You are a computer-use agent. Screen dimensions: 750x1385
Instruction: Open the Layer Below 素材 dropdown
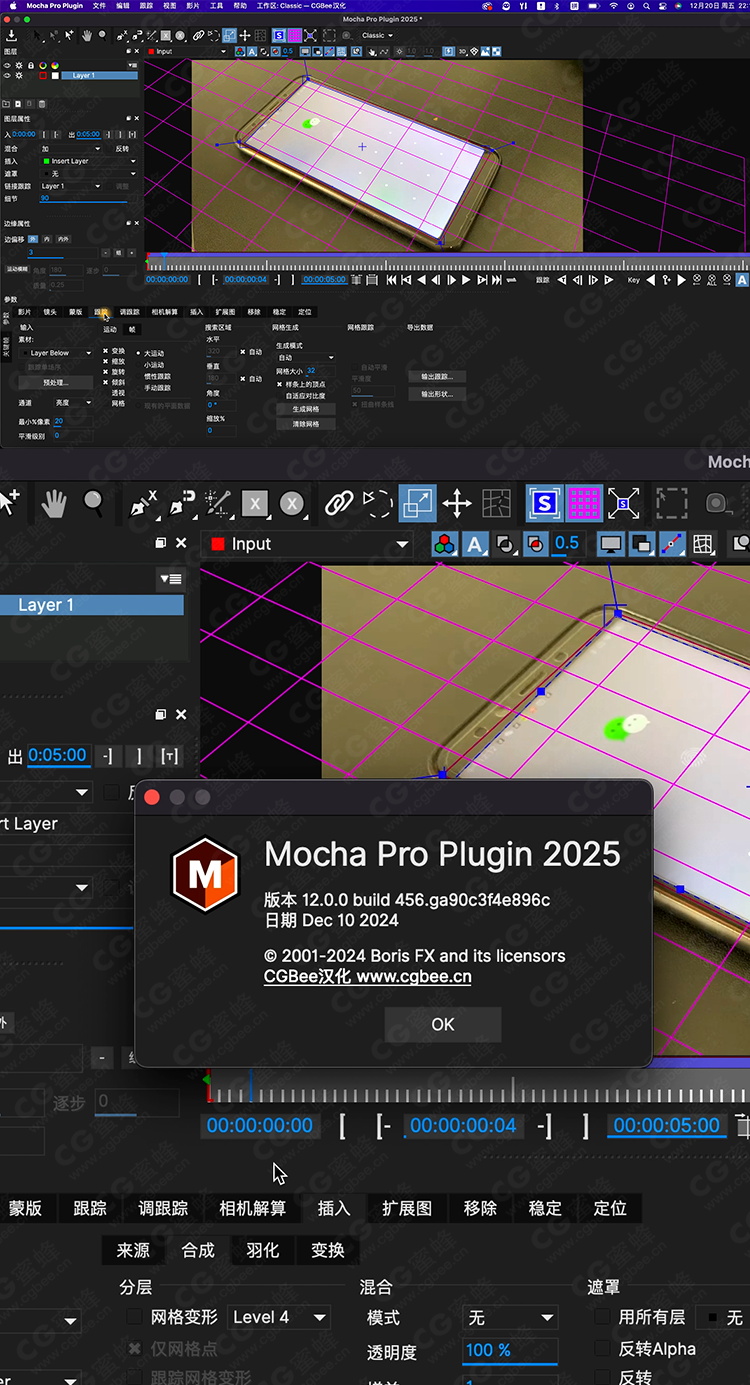[58, 353]
